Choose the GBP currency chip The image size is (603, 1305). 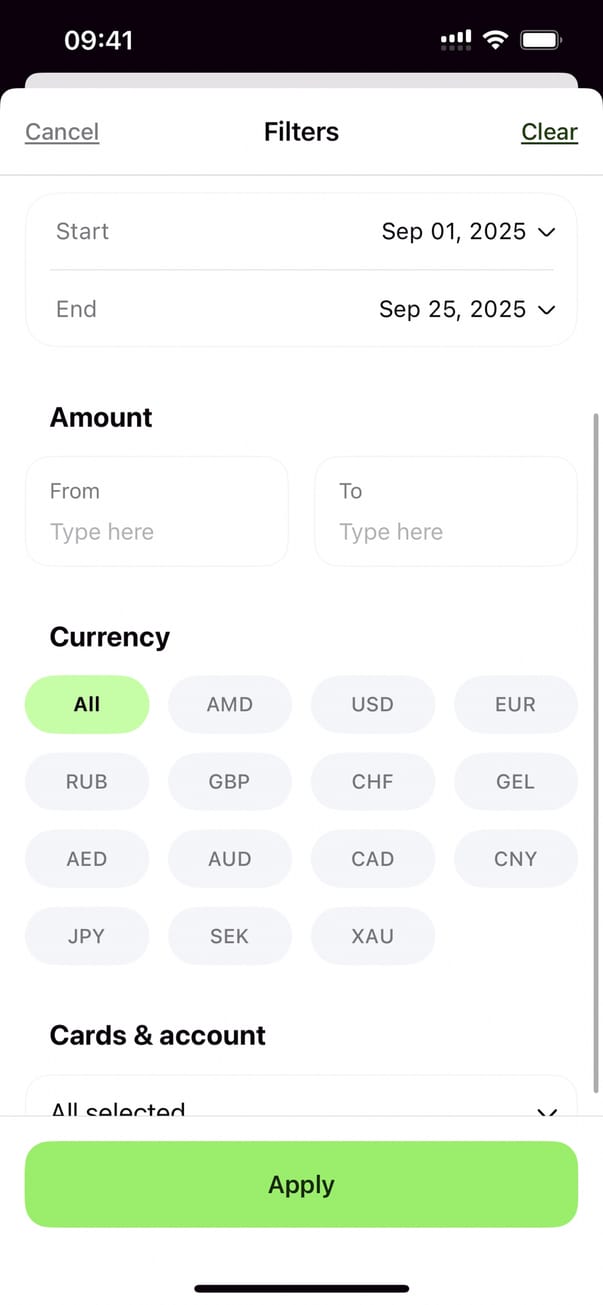point(230,782)
